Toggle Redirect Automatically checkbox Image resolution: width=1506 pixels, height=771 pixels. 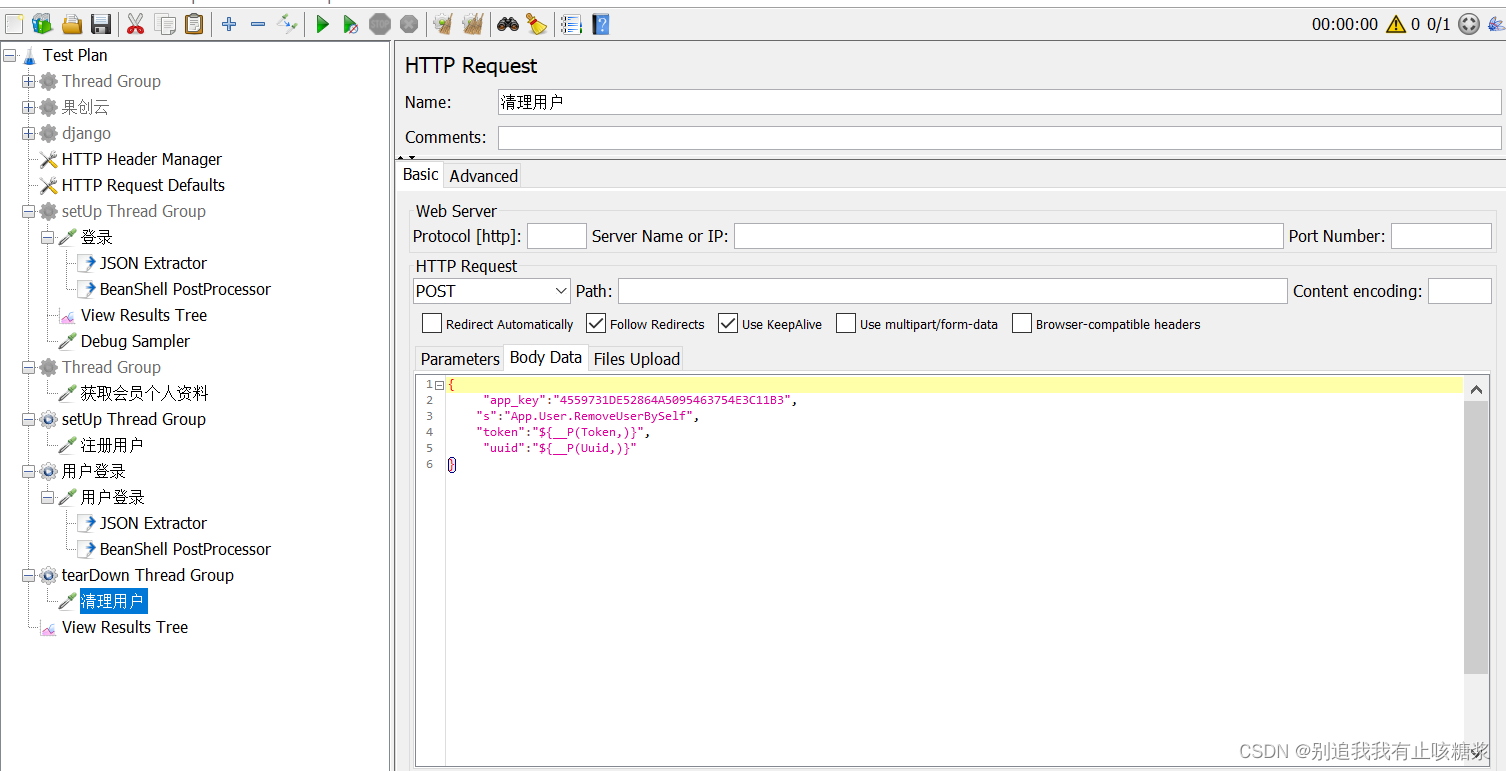coord(432,323)
